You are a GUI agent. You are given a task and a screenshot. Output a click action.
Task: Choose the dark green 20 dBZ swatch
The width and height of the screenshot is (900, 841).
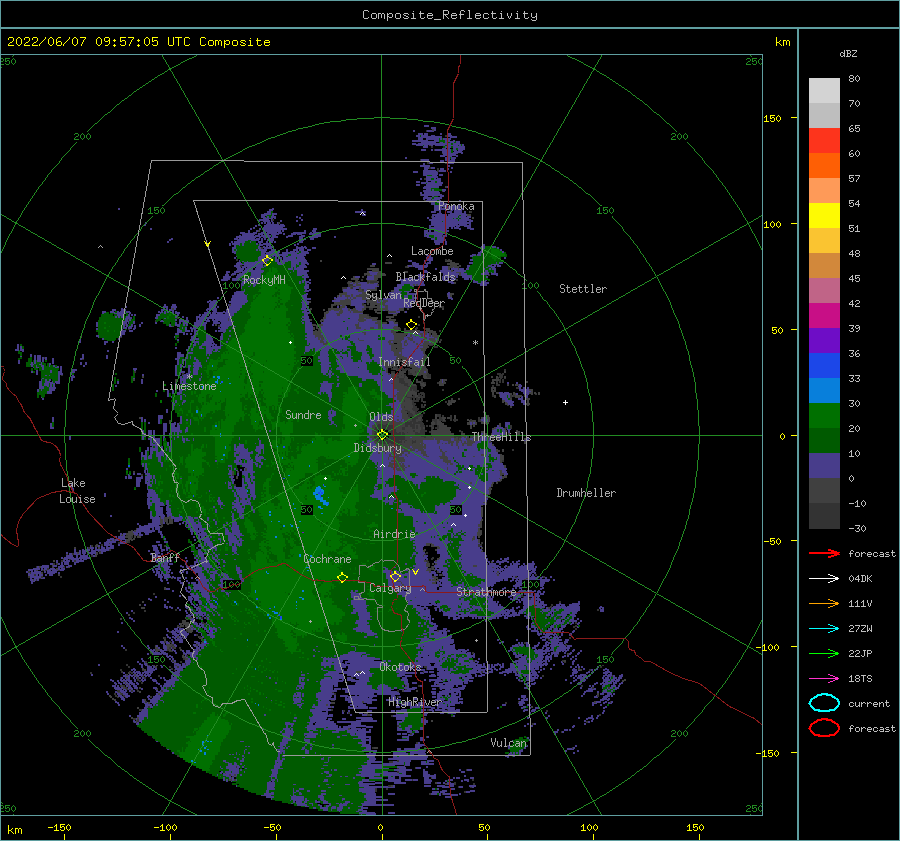point(824,440)
